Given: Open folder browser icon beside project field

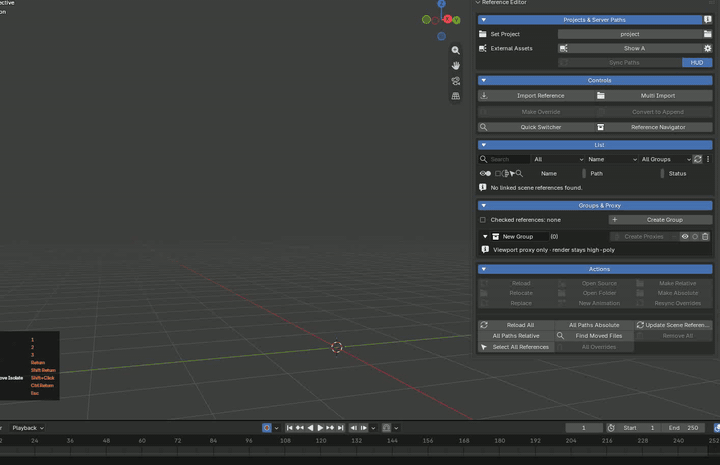Looking at the screenshot, I should pos(707,34).
